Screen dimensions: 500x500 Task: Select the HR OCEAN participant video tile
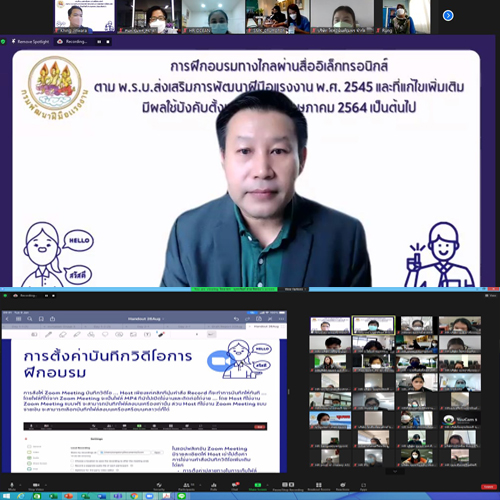click(x=213, y=17)
